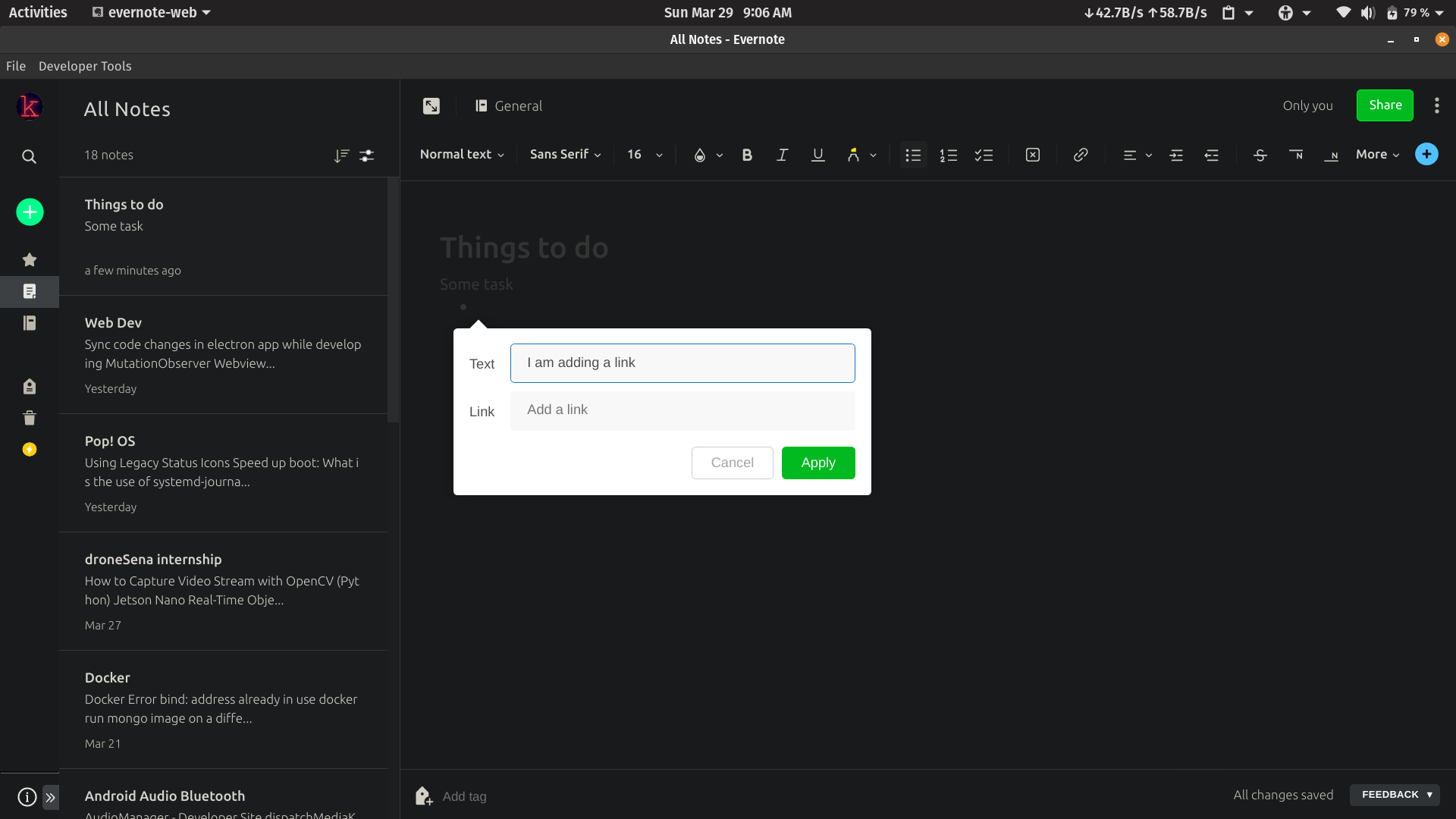
Task: Open the Developer Tools menu
Action: pos(85,66)
